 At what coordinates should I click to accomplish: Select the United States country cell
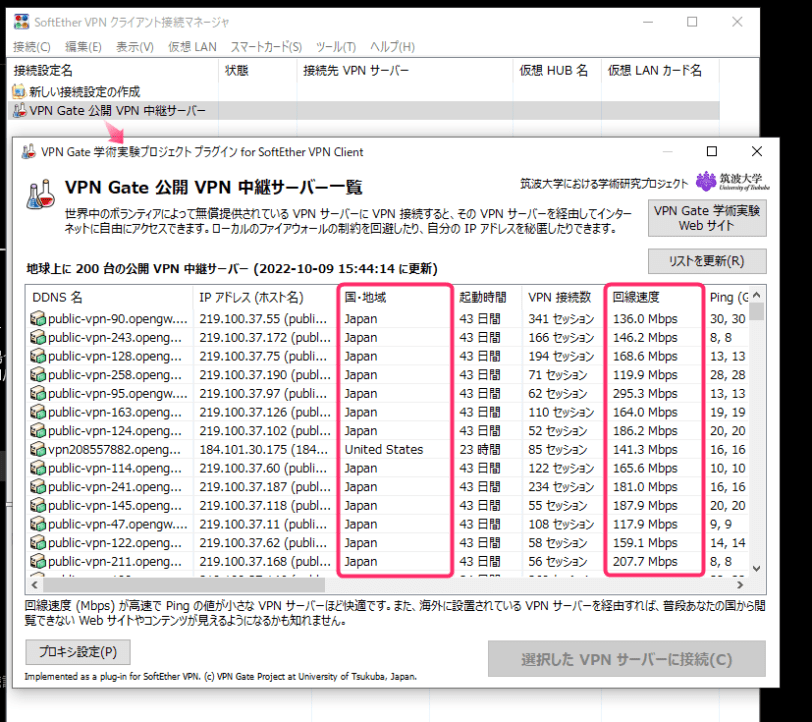point(384,449)
